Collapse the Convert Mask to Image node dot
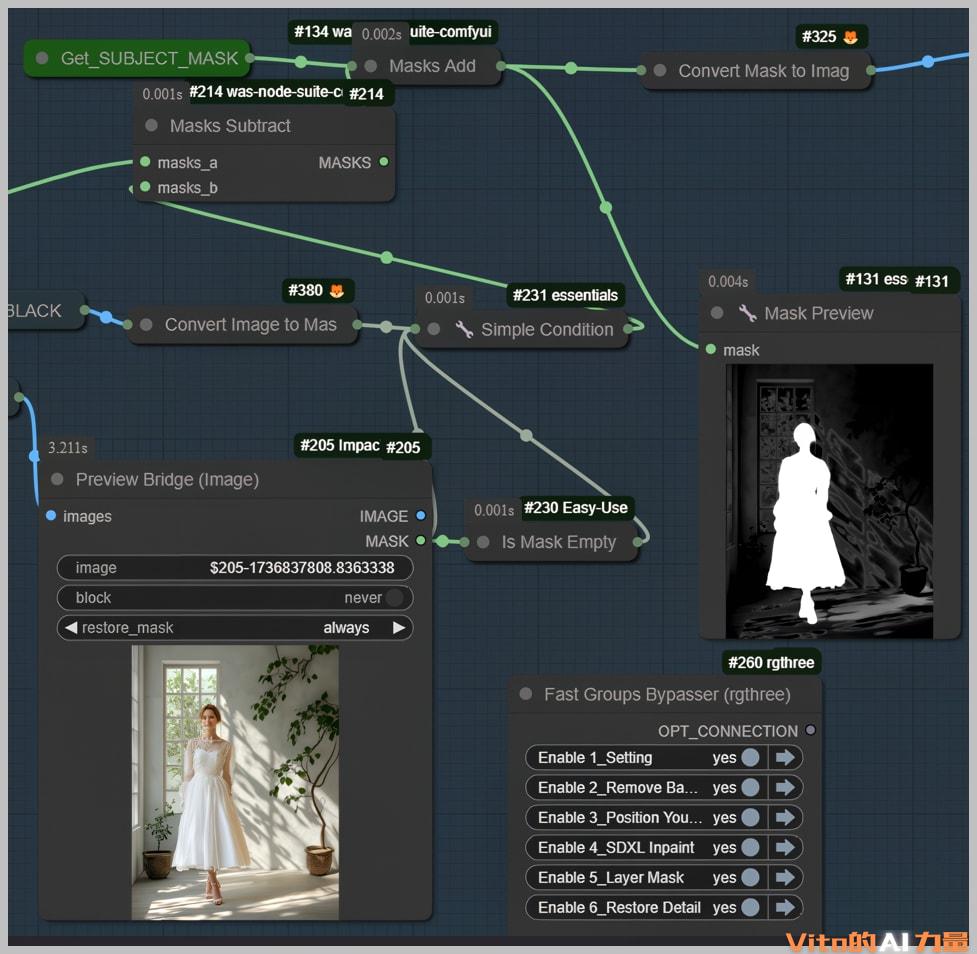 click(x=660, y=70)
